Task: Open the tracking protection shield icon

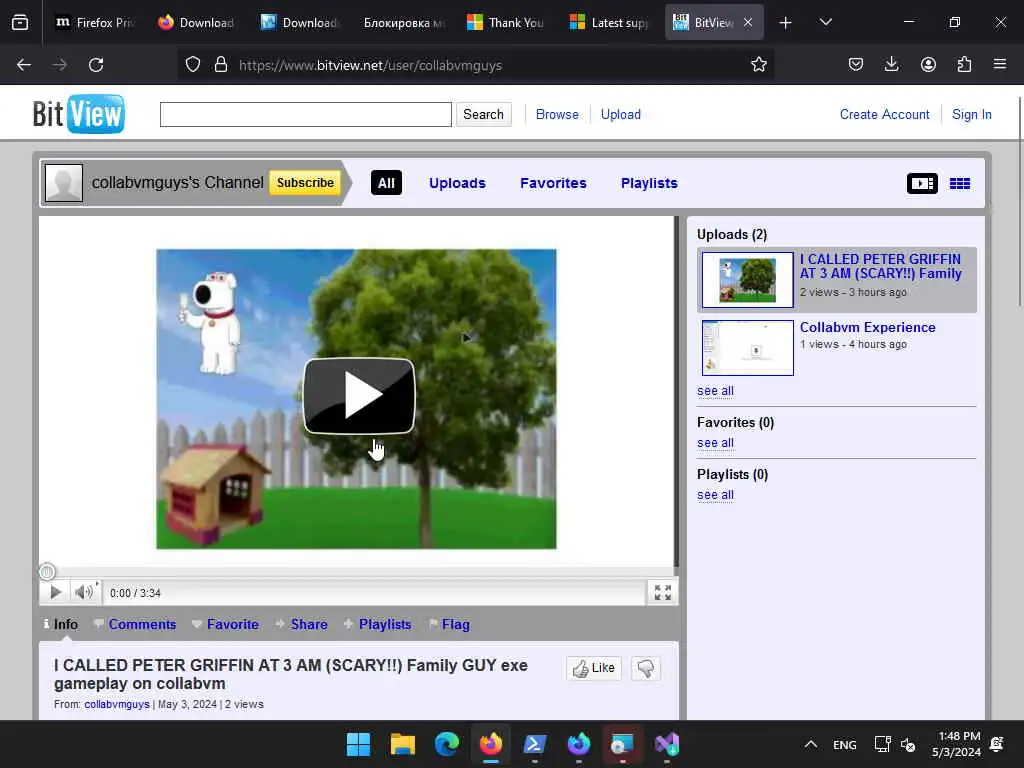Action: point(193,65)
